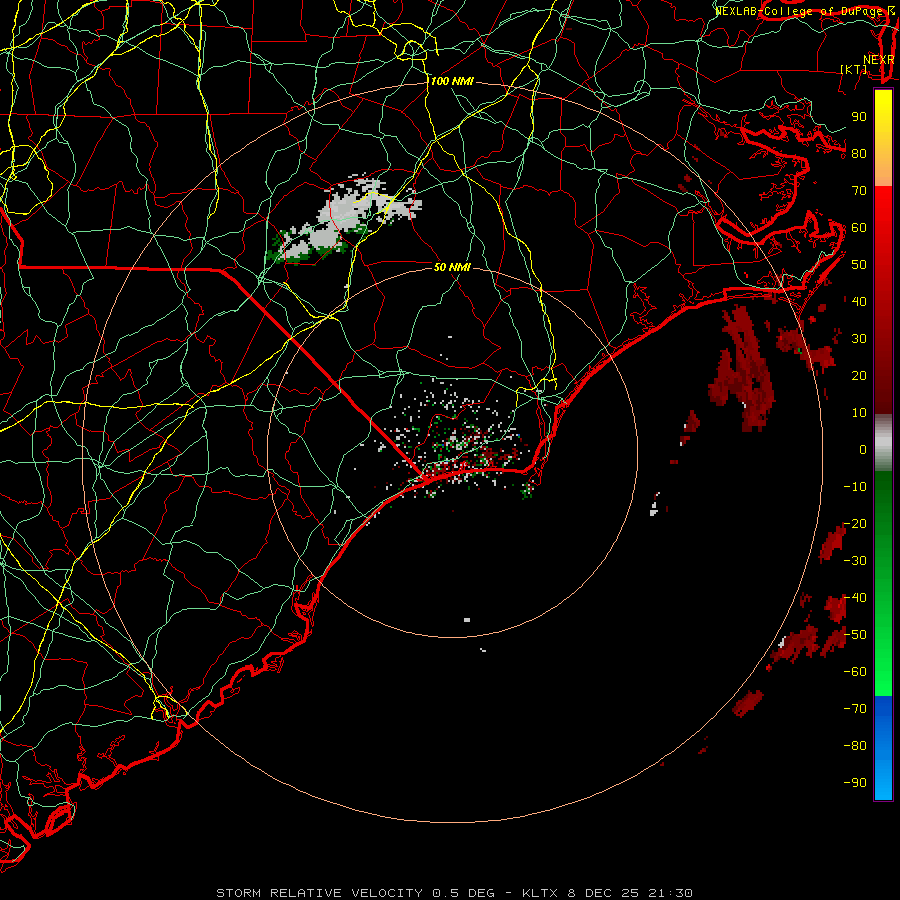Screen dimensions: 900x900
Task: Click the "-70" value on velocity scale
Action: [x=855, y=709]
